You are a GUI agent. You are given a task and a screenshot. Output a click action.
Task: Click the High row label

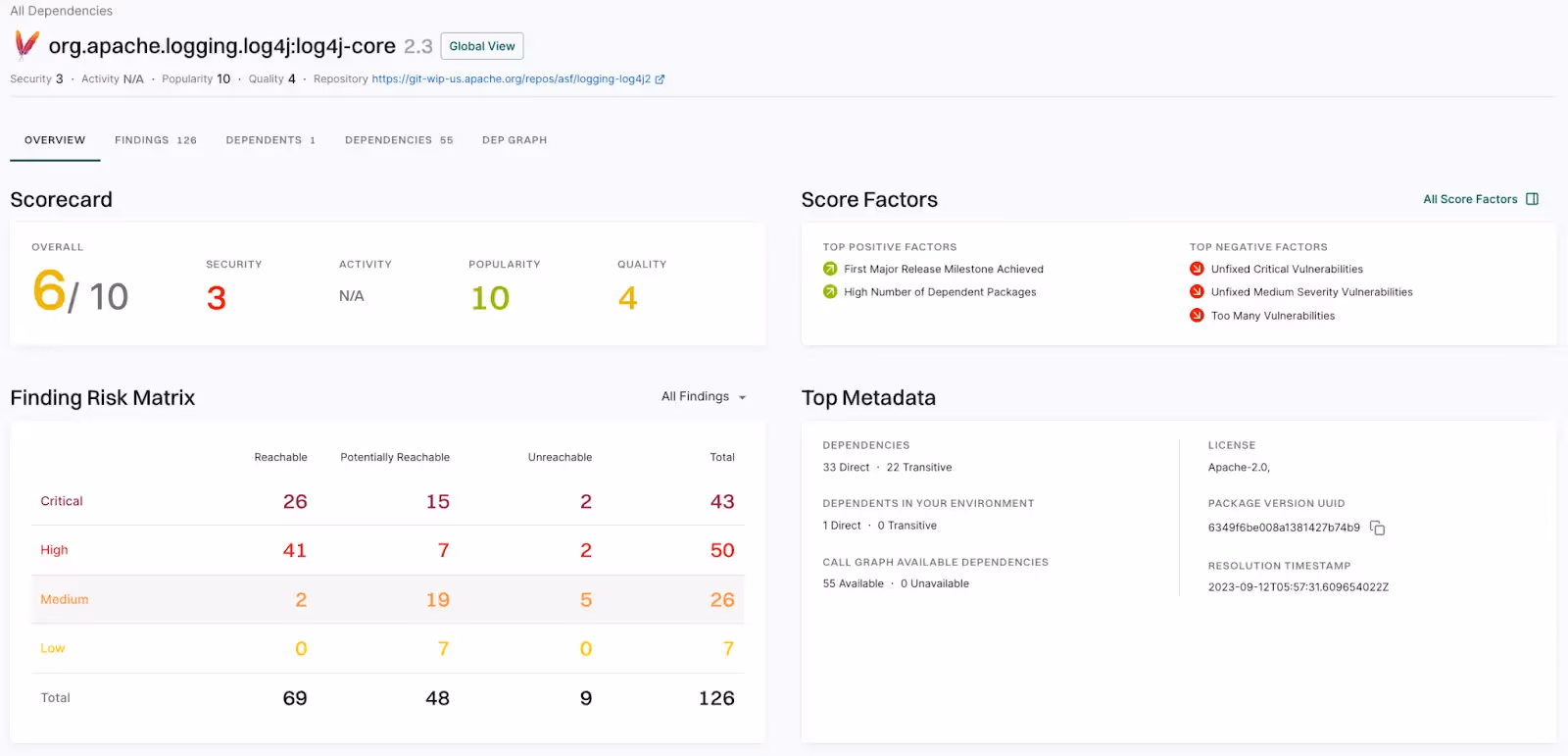click(54, 550)
